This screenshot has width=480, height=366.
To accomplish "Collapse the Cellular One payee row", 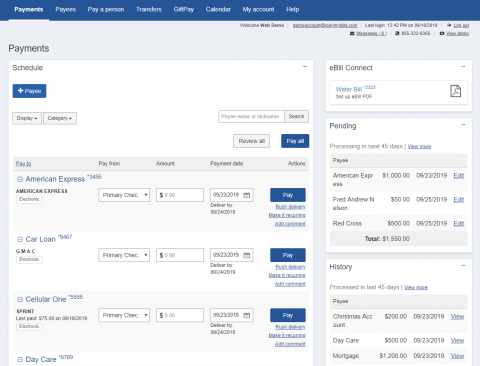I will 20,299.
